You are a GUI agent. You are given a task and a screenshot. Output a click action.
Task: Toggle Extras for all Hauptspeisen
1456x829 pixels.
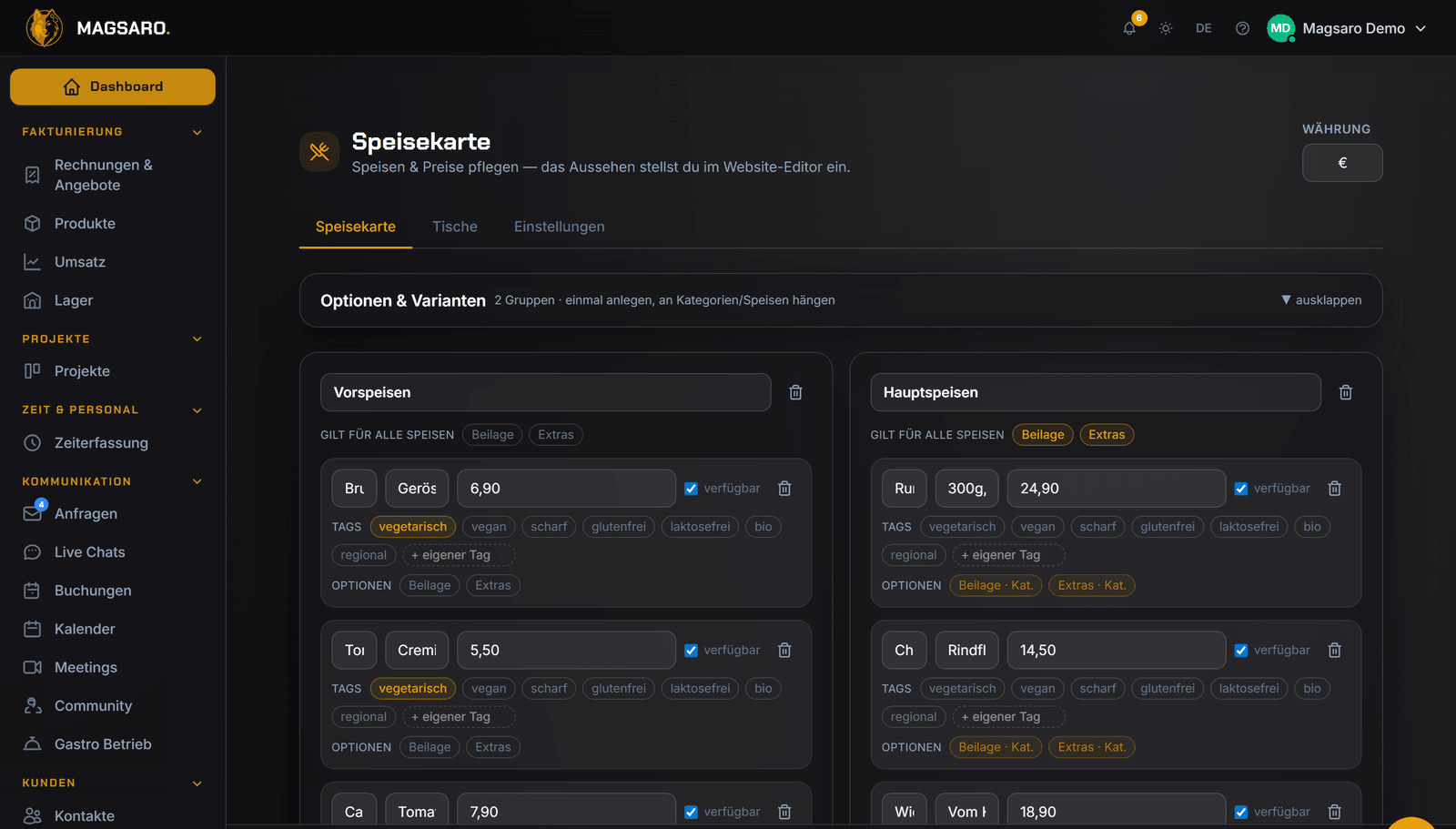point(1107,435)
